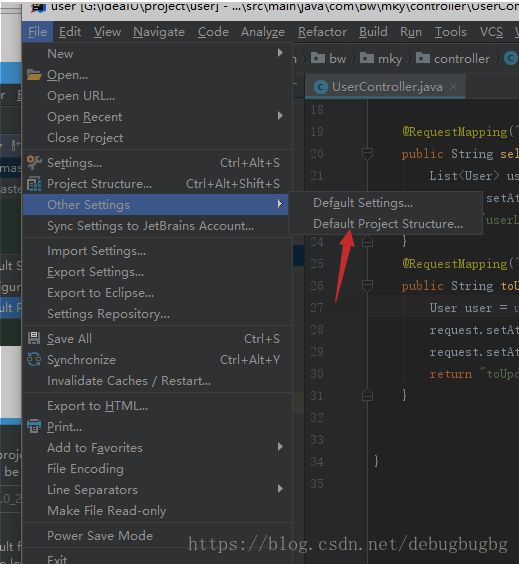Collapse the method fold marker at line 20
519x564 pixels.
[367, 154]
